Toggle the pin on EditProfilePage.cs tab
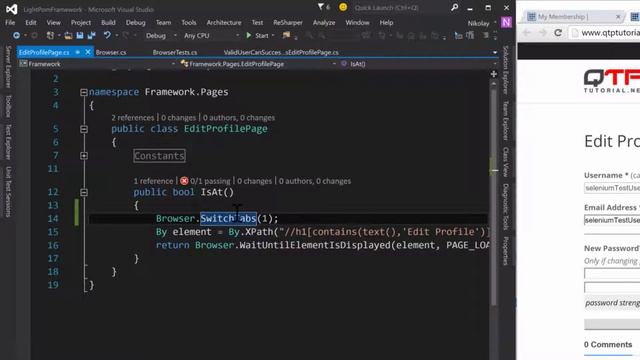640x360 pixels. (x=78, y=52)
